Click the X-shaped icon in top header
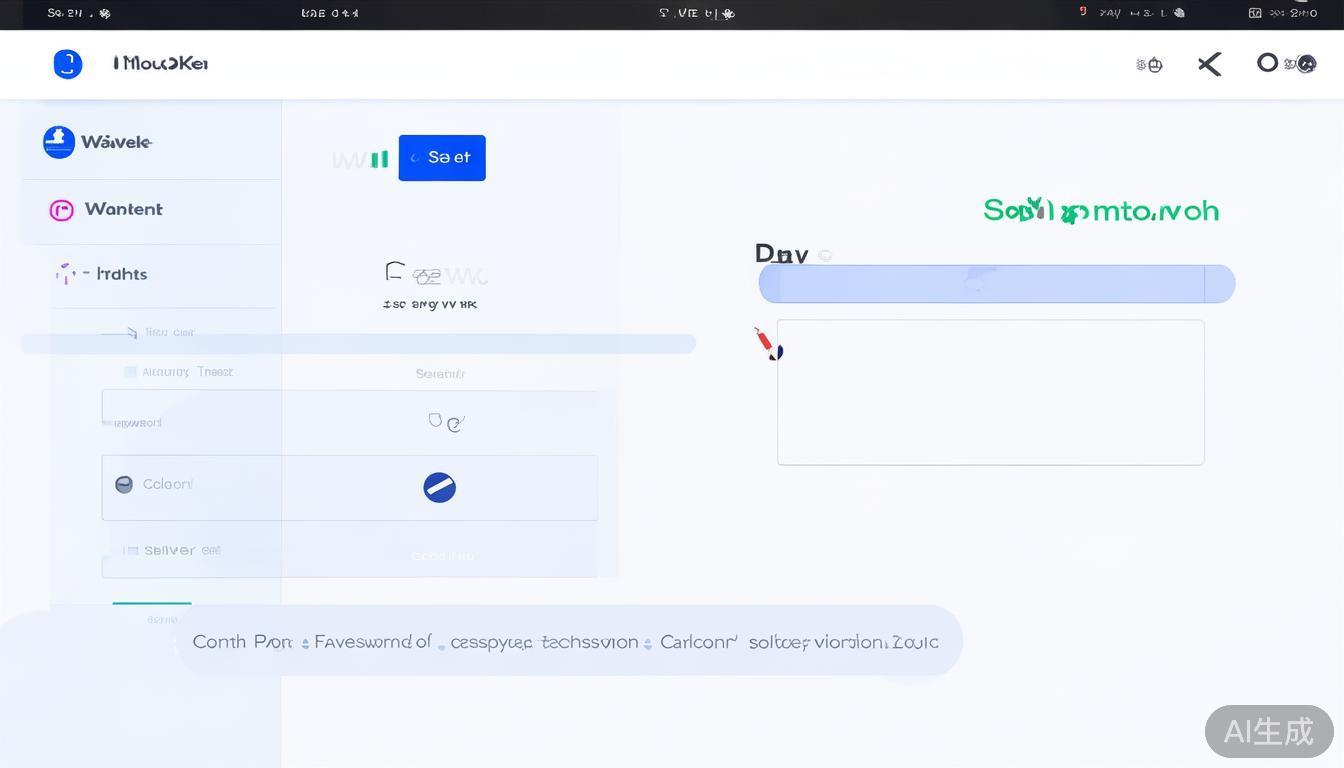Screen dimensions: 1344x768 click(1209, 65)
